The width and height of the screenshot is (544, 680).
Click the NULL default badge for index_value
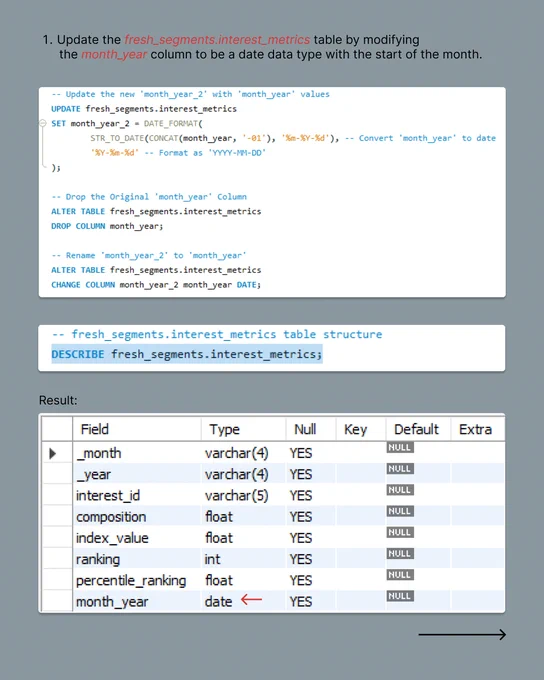(400, 533)
